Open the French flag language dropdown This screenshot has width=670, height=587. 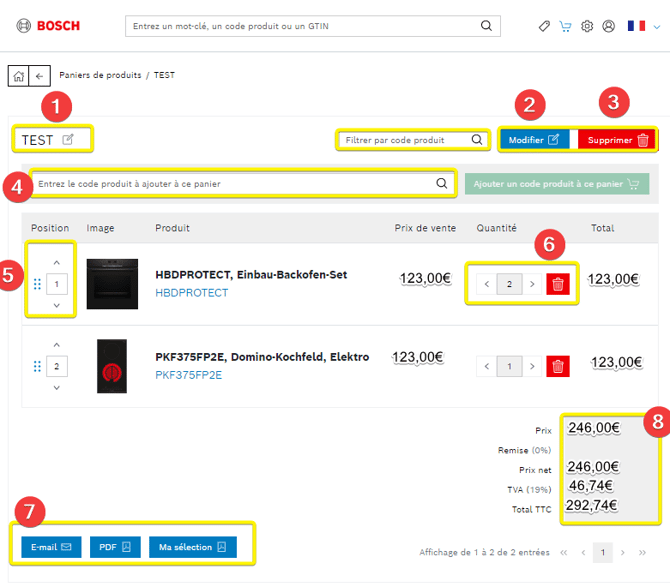(x=643, y=26)
